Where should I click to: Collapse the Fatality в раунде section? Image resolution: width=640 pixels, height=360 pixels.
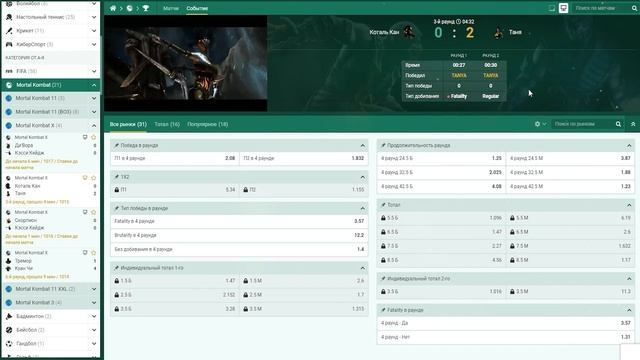629,310
